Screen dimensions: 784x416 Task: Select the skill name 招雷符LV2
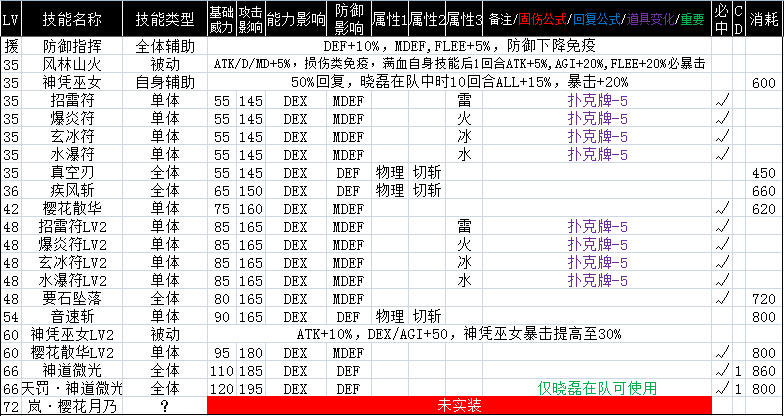72,227
